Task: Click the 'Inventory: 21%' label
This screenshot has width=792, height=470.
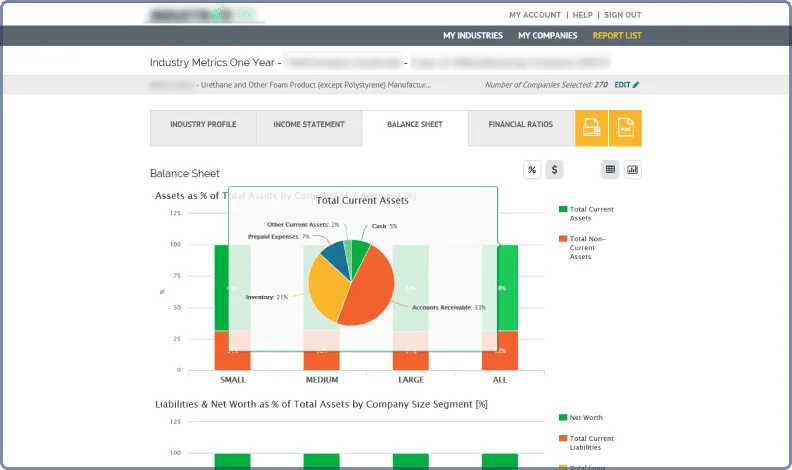Action: [267, 297]
